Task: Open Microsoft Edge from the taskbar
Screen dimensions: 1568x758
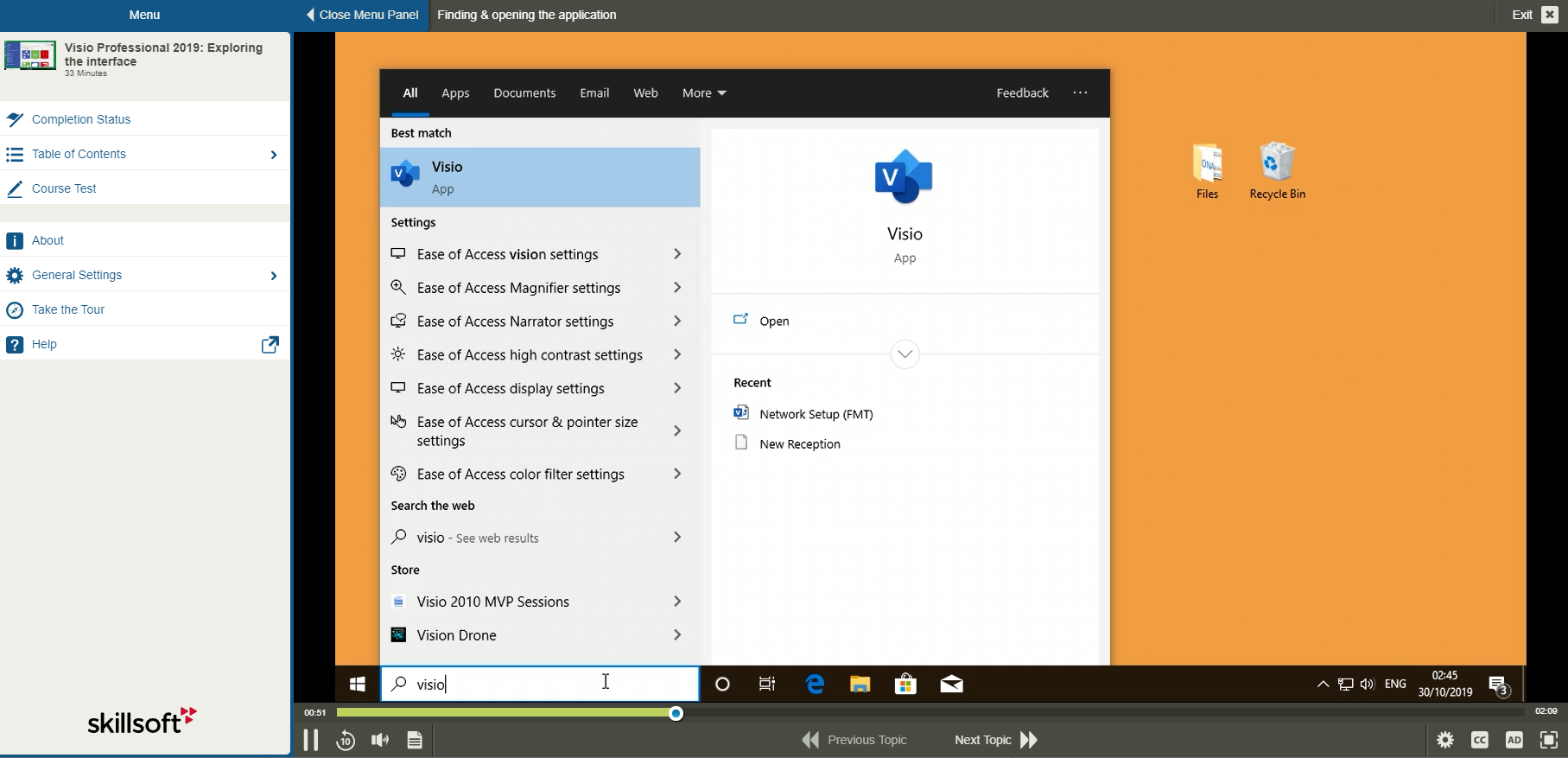Action: point(815,685)
